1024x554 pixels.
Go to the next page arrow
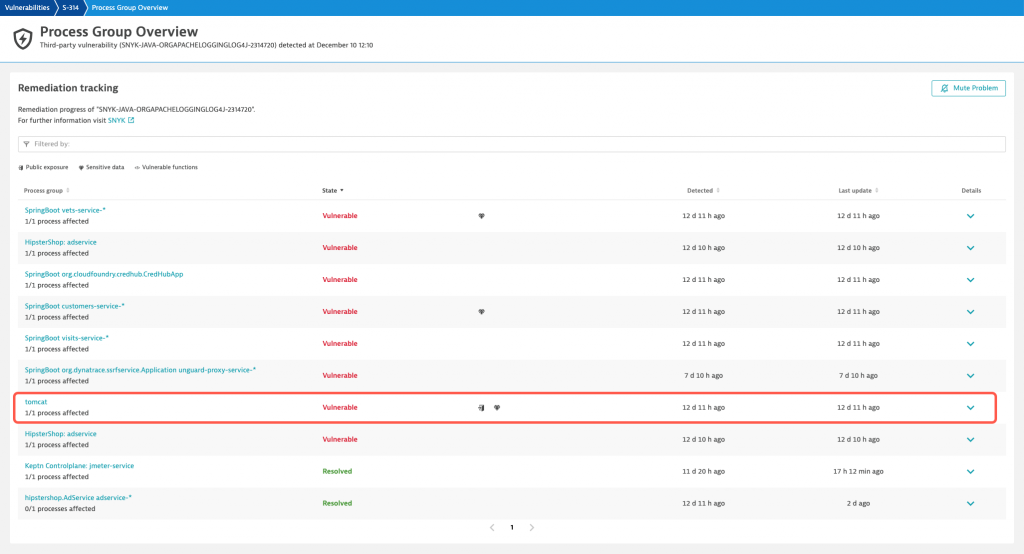[532, 527]
